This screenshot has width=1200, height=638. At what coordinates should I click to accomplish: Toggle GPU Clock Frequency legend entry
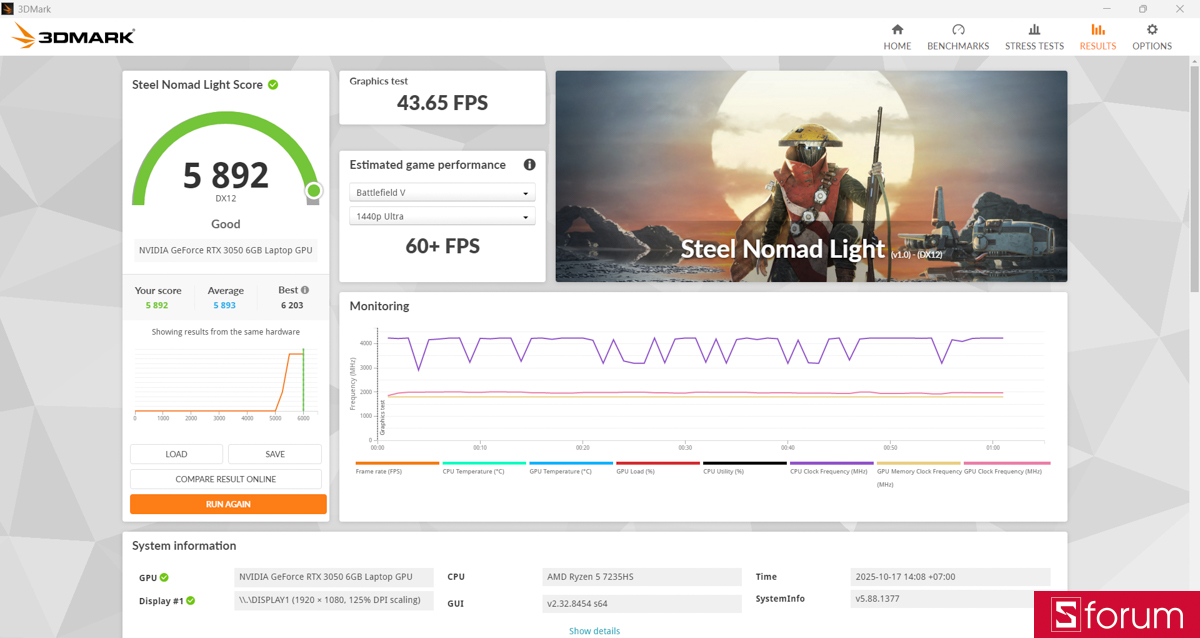(x=1007, y=467)
